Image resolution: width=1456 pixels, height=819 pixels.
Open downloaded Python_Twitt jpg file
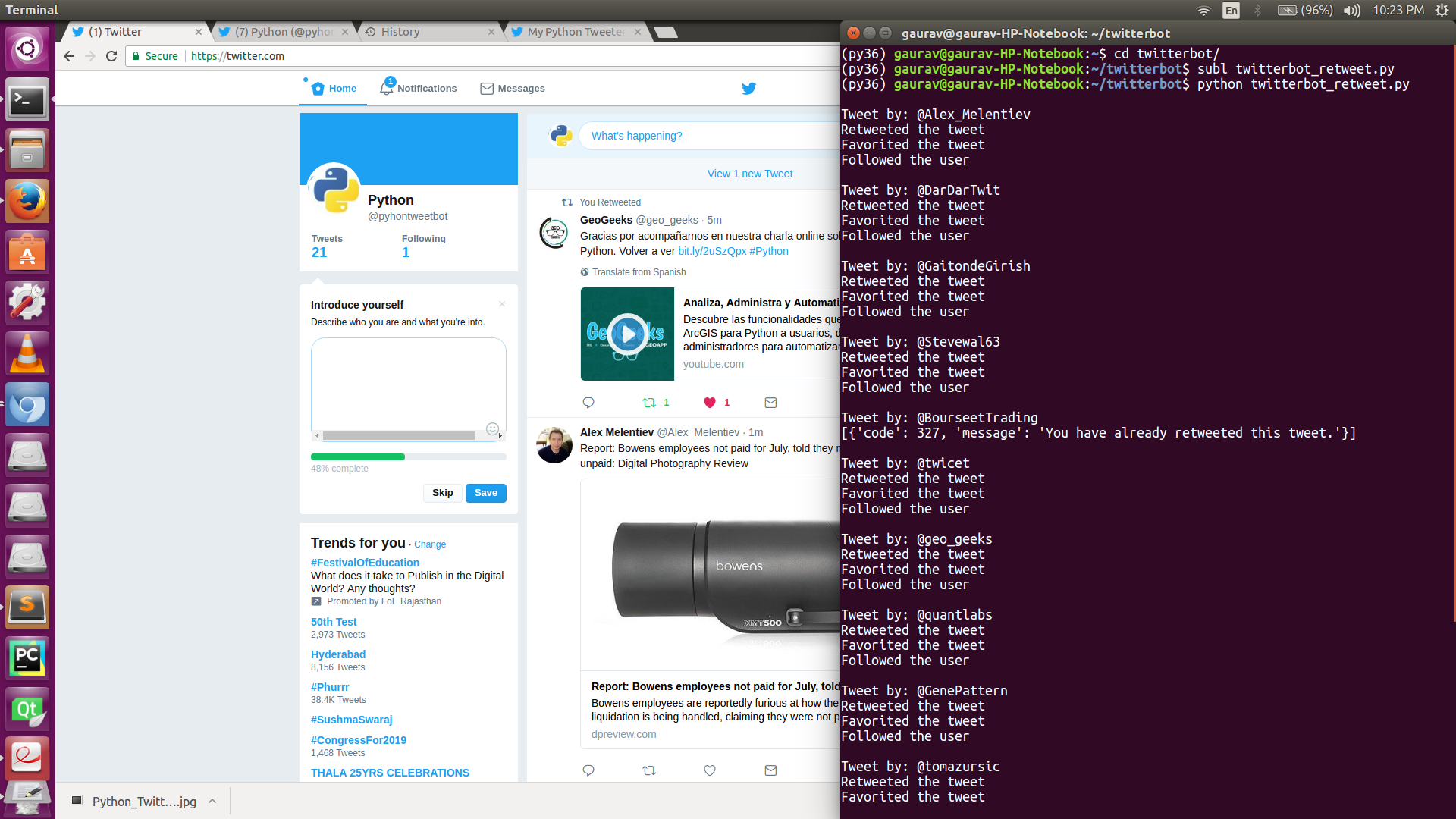[133, 801]
